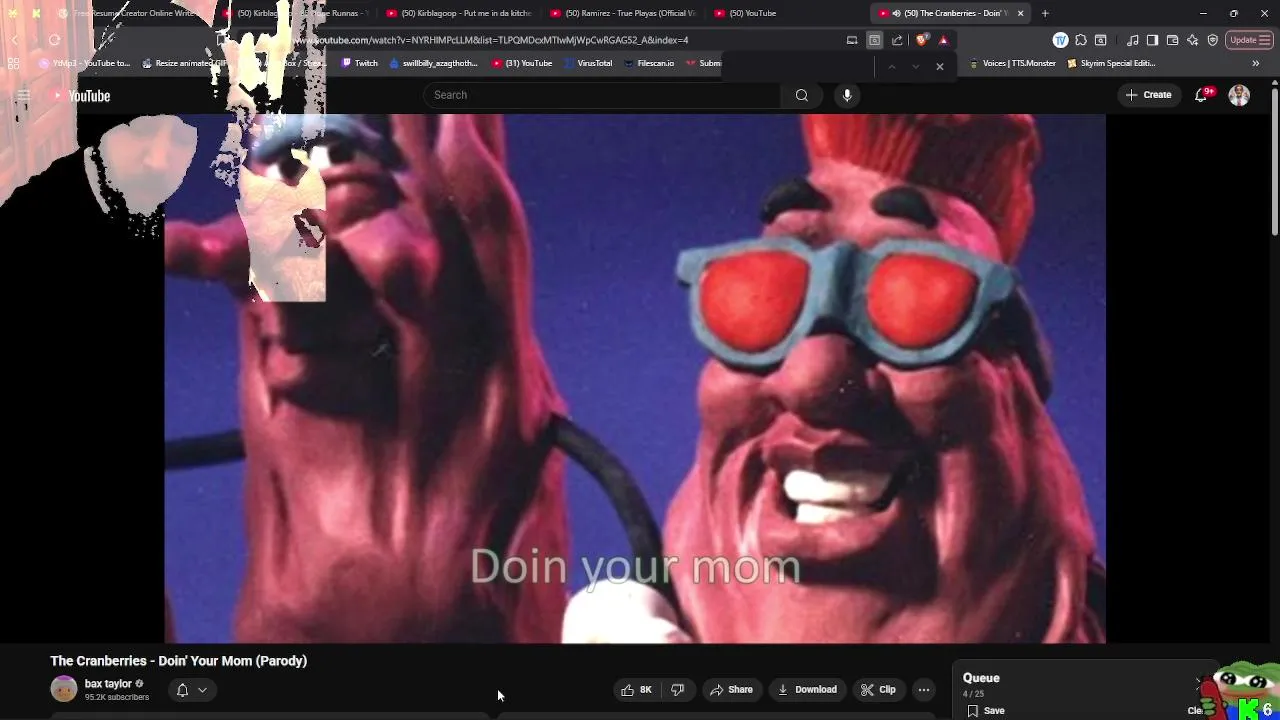Open Brave Shields lion icon
The height and width of the screenshot is (720, 1280).
pyautogui.click(x=922, y=40)
